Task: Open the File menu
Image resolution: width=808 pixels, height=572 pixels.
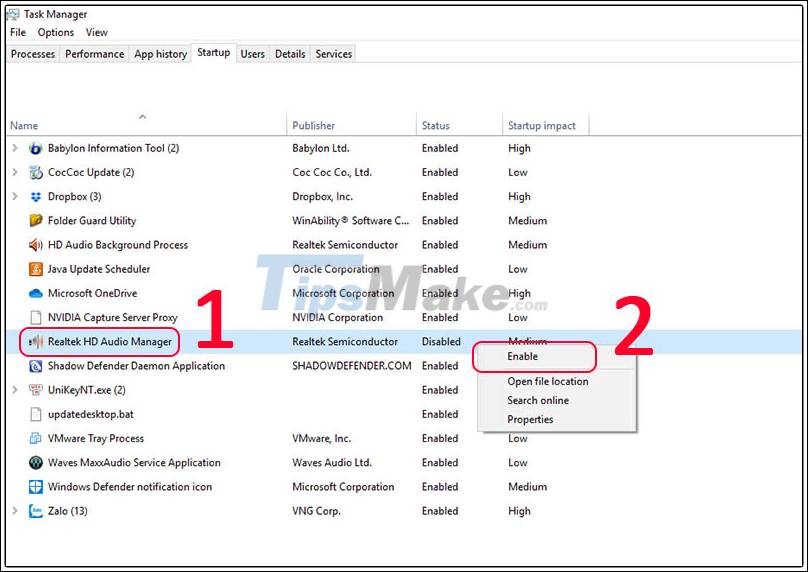Action: tap(18, 32)
